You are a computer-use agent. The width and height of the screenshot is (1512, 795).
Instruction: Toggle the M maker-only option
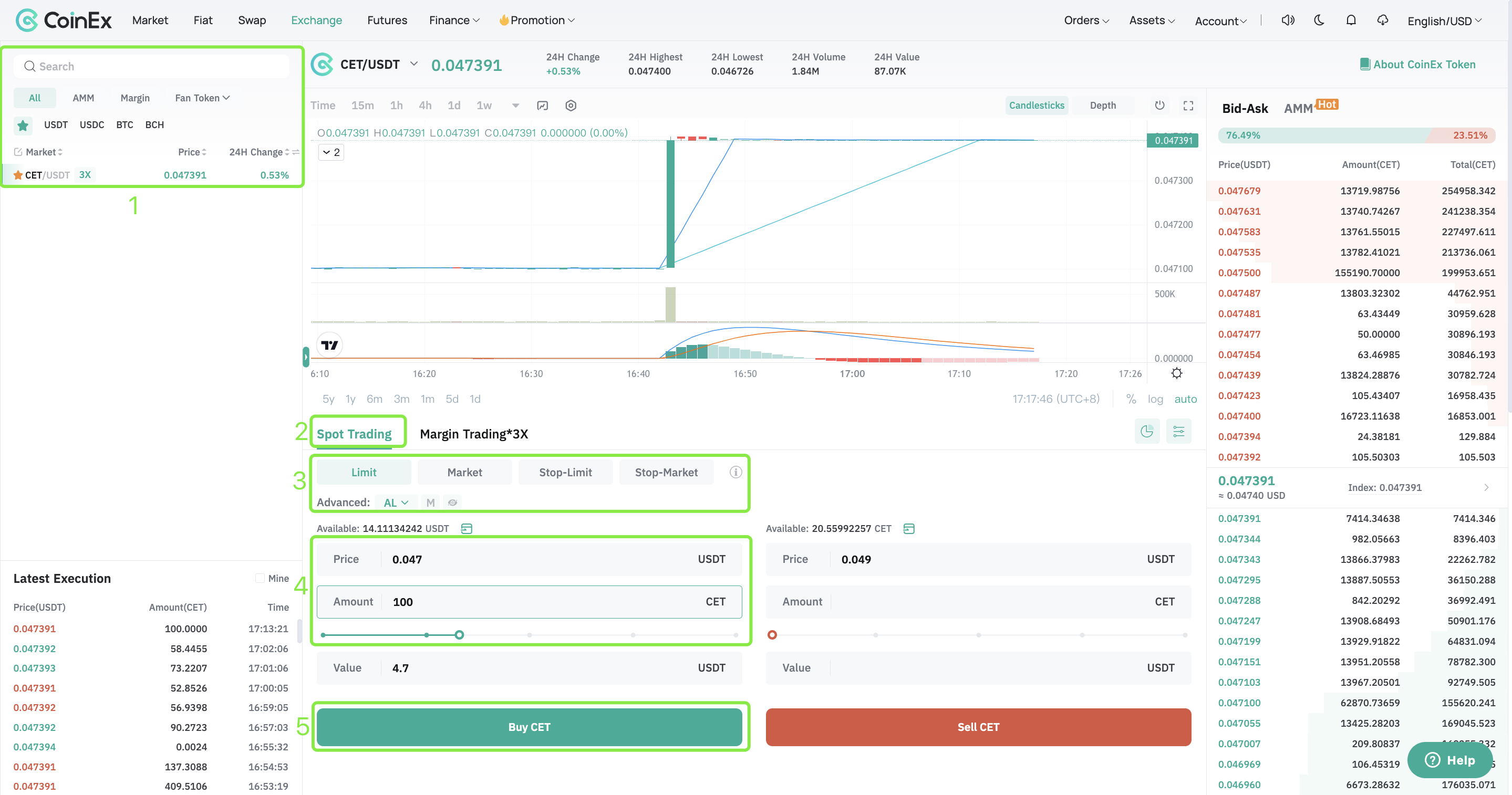point(430,503)
